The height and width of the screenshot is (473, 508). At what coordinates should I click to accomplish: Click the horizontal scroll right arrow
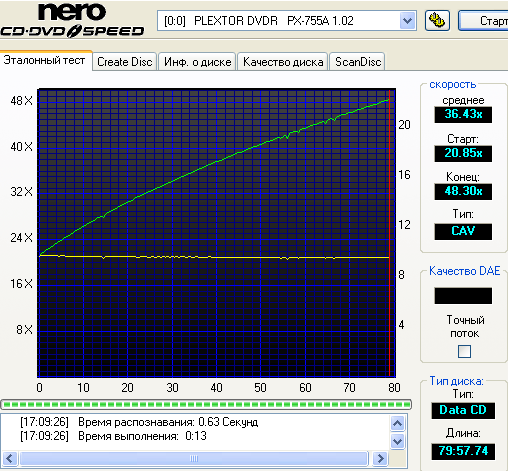pyautogui.click(x=380, y=459)
